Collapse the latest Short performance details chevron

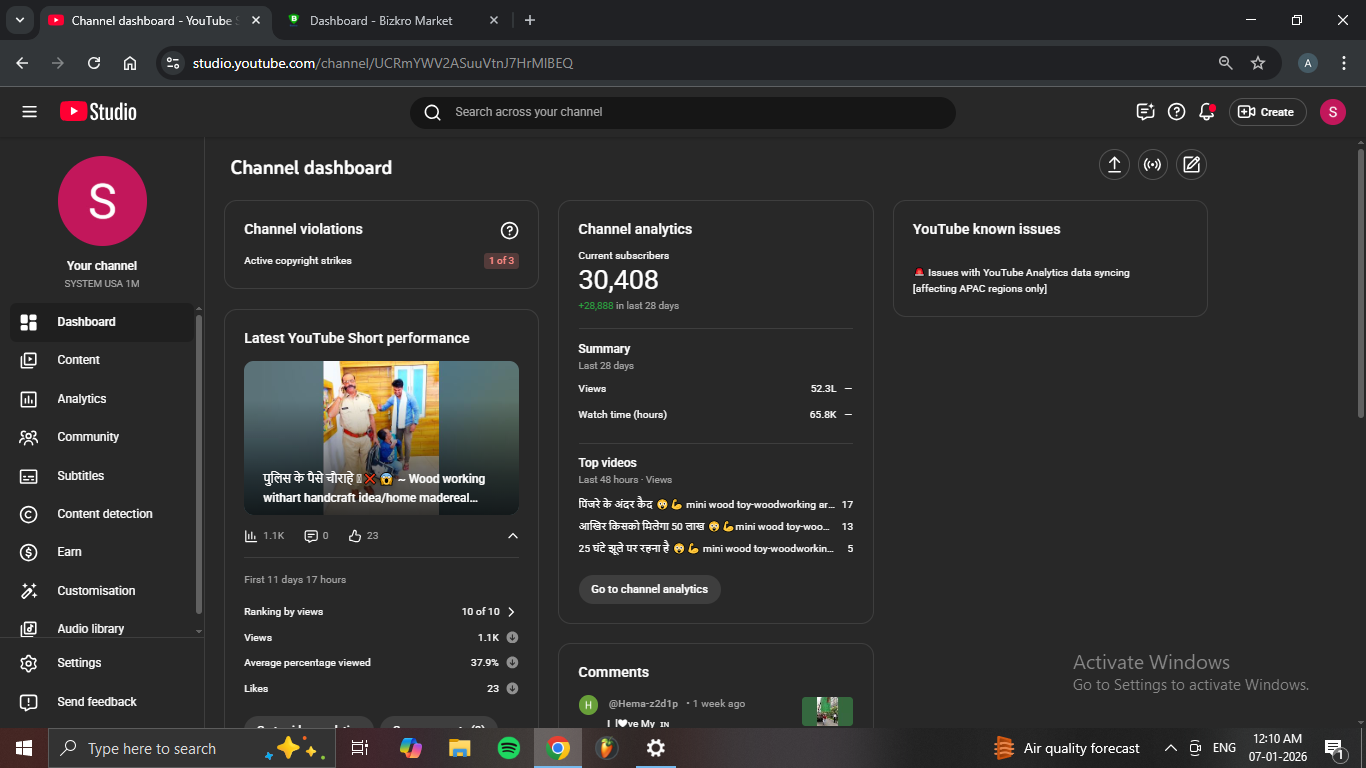[513, 536]
